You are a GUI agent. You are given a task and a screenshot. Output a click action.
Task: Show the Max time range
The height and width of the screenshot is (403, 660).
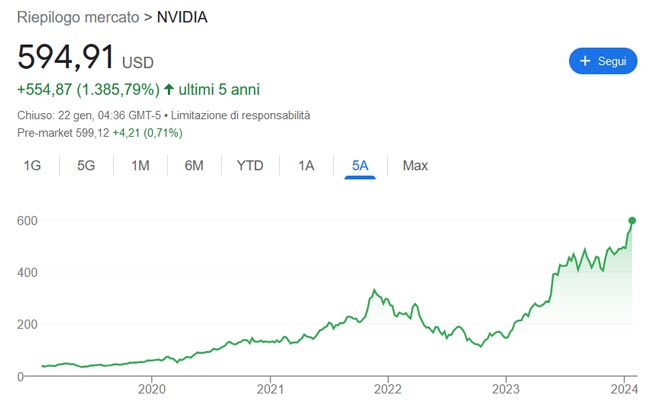[415, 165]
